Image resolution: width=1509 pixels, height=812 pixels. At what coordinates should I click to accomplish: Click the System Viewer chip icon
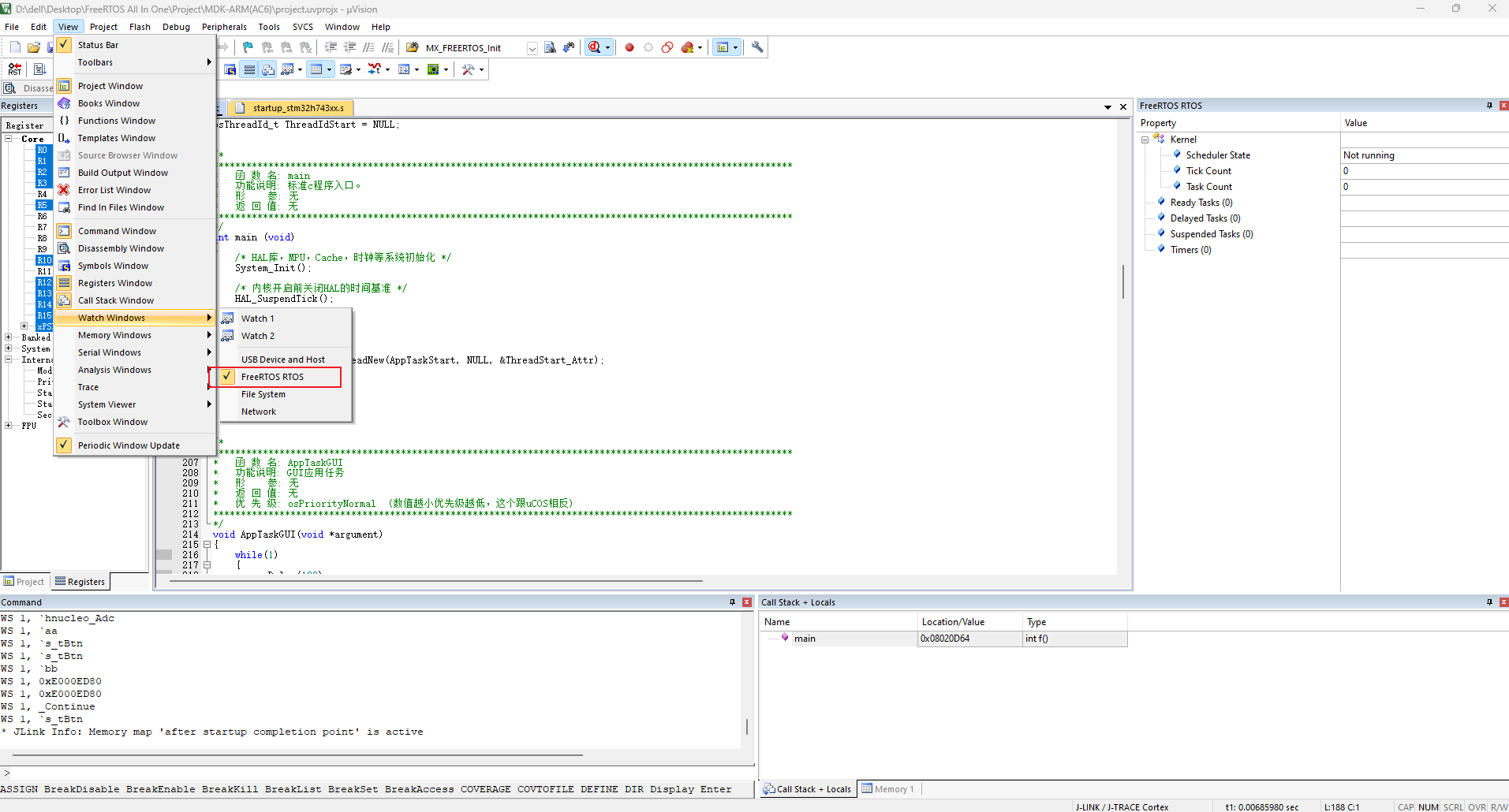[x=433, y=69]
